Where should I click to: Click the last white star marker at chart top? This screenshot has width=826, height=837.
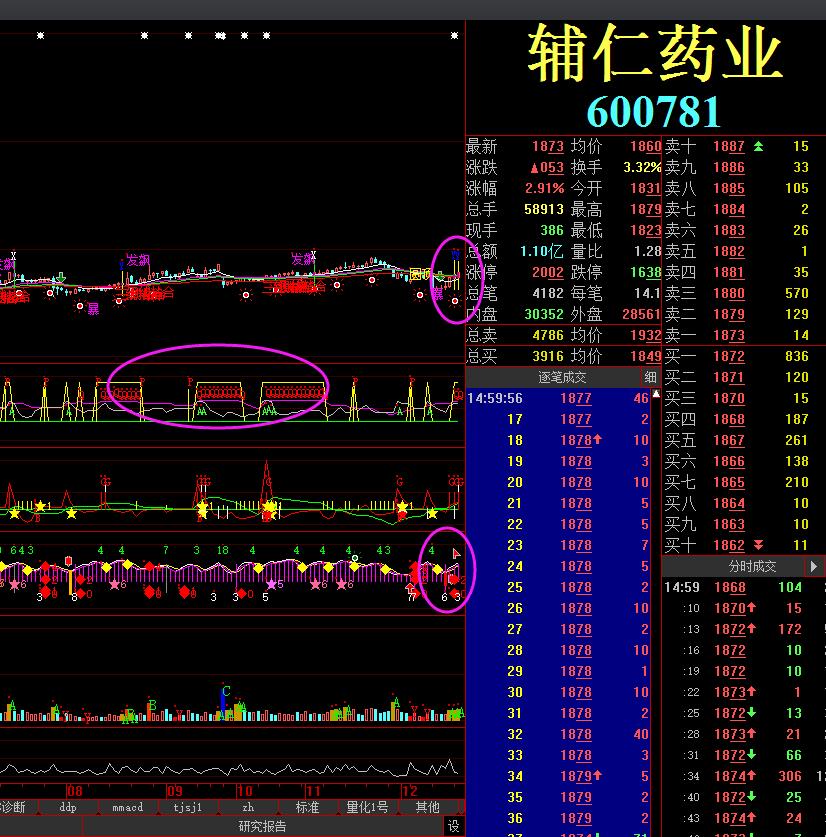point(454,36)
